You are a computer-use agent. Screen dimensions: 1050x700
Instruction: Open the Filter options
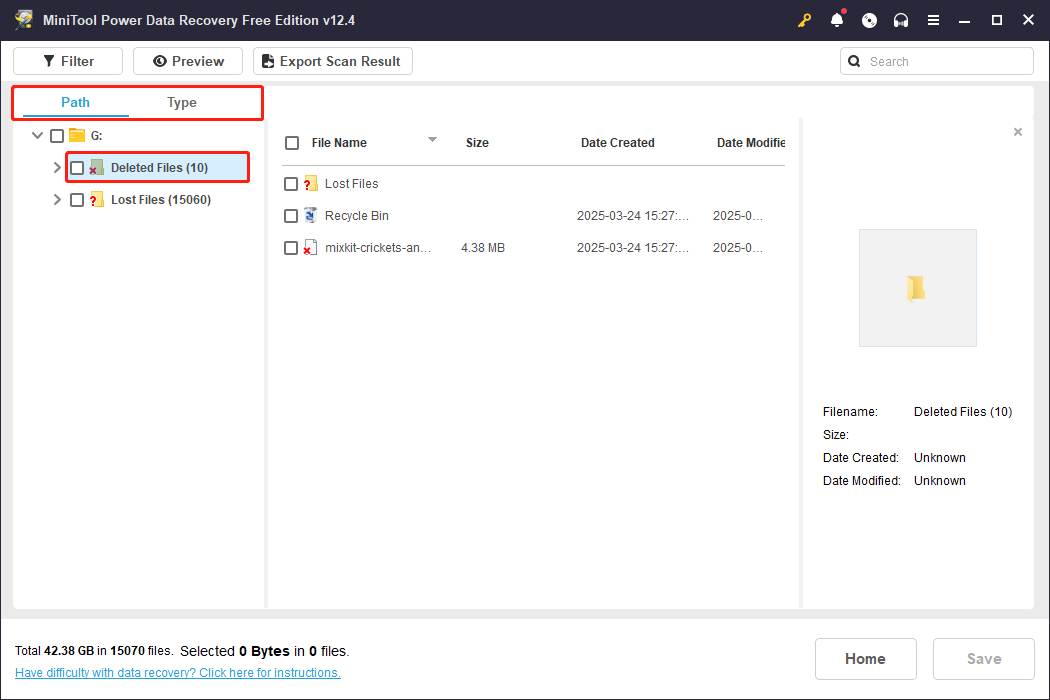click(x=68, y=61)
